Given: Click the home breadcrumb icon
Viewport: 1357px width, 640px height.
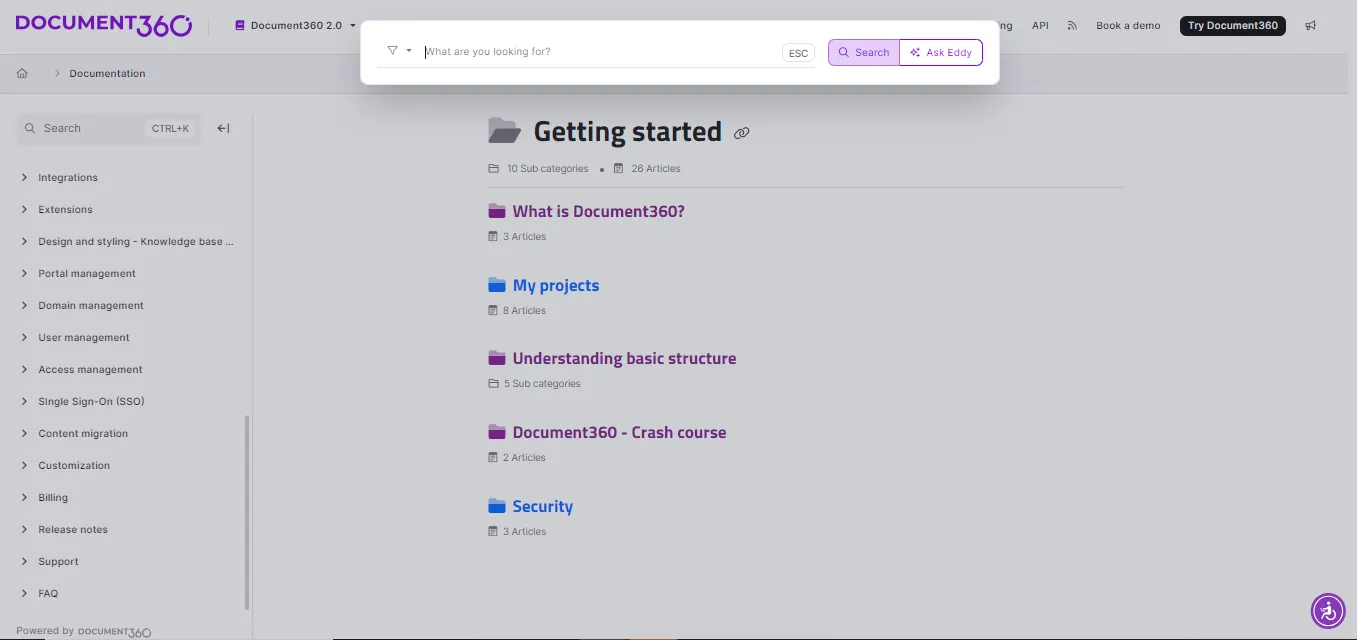Looking at the screenshot, I should (x=22, y=73).
